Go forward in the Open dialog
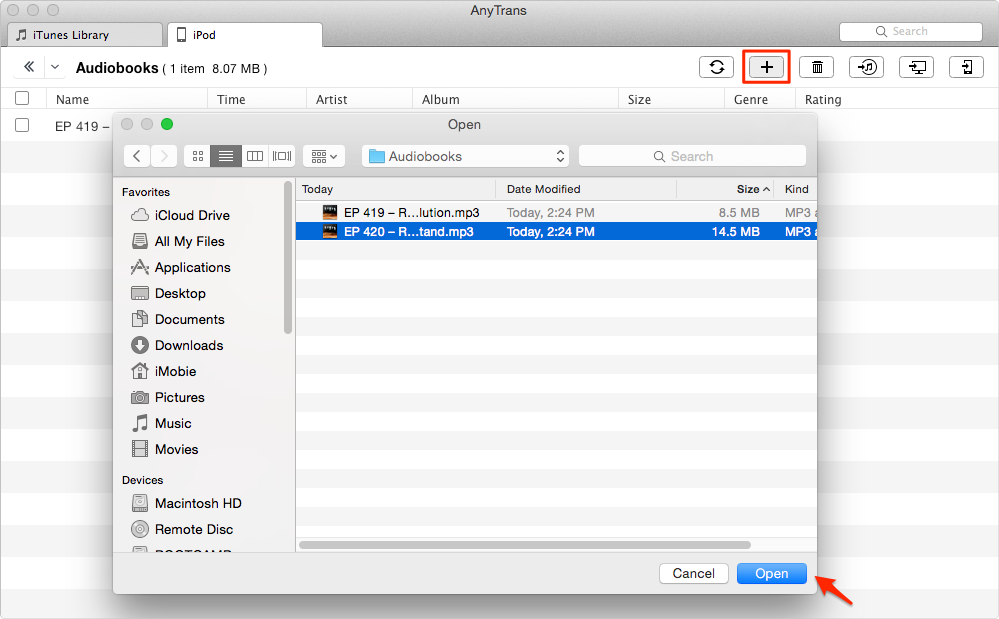999x619 pixels. [x=164, y=156]
